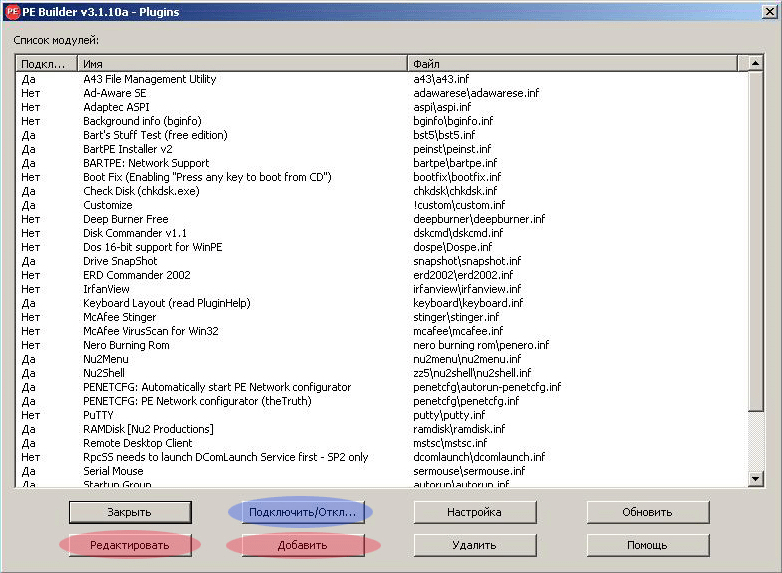Click the Редактировать button

(x=130, y=545)
